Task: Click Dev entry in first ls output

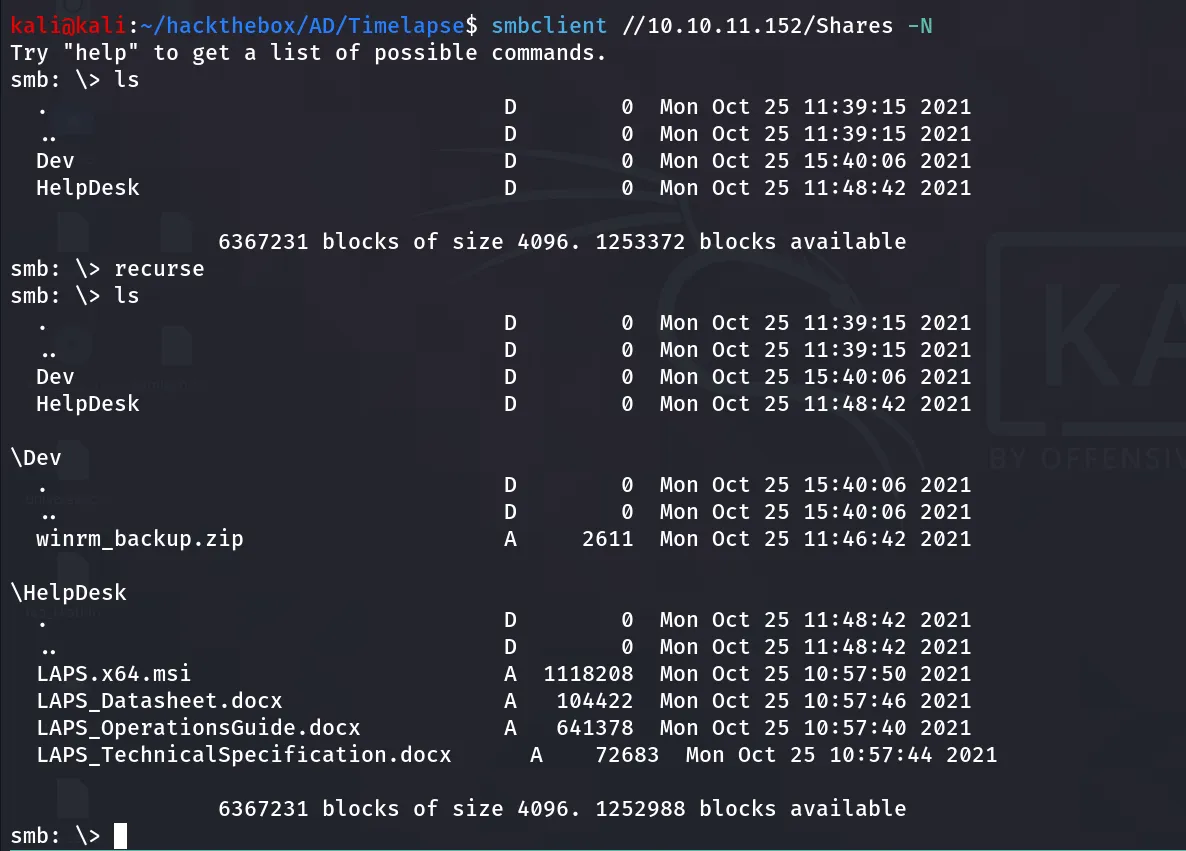Action: click(55, 160)
